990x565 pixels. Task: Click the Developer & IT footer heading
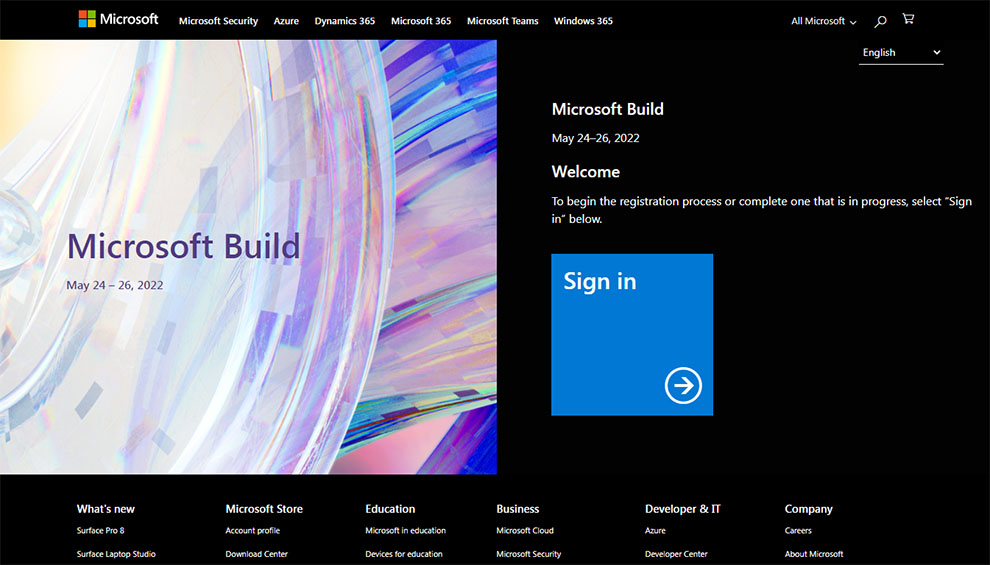(x=683, y=509)
